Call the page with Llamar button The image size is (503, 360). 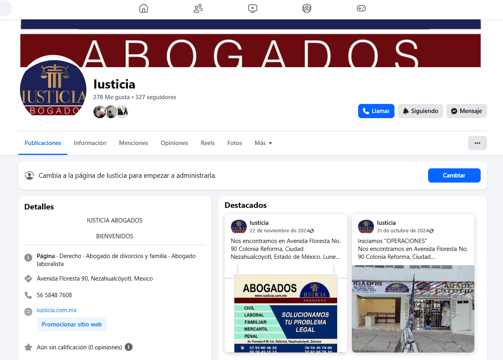tap(376, 111)
